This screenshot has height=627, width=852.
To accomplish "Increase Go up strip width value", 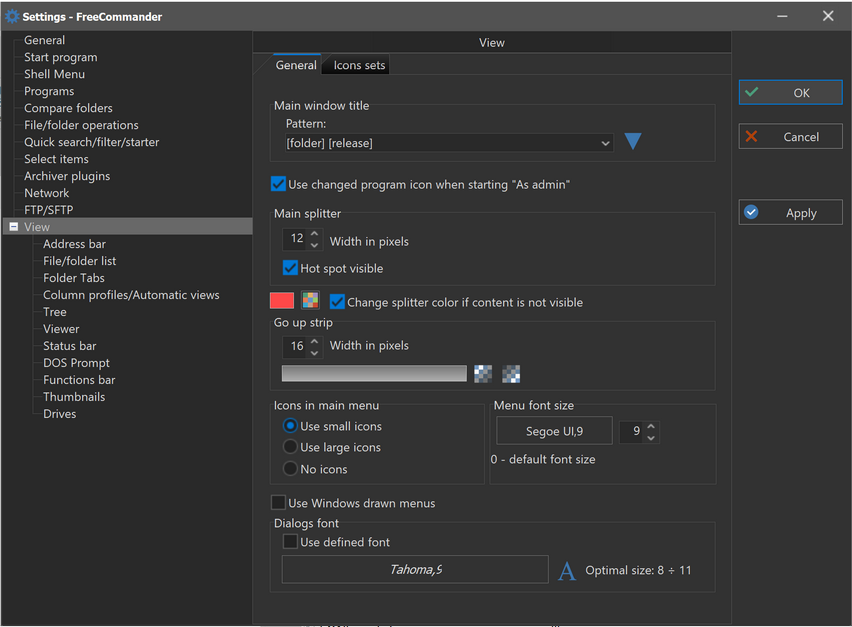I will tap(315, 341).
